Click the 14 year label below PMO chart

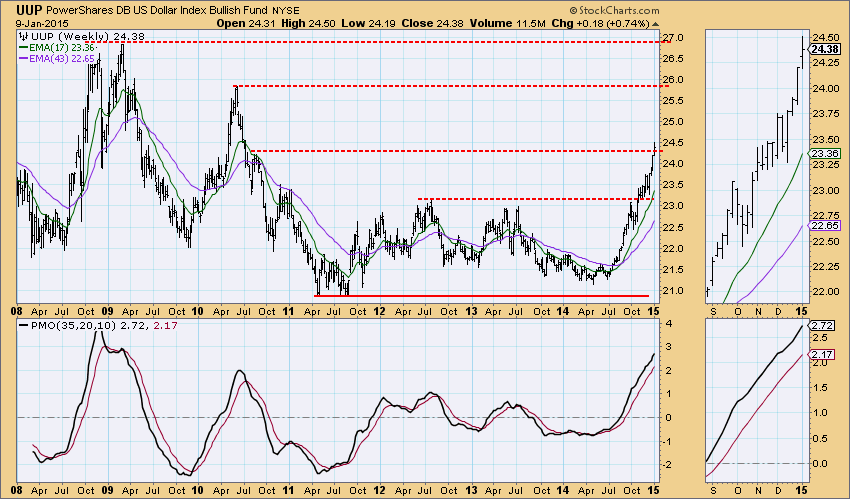point(562,490)
